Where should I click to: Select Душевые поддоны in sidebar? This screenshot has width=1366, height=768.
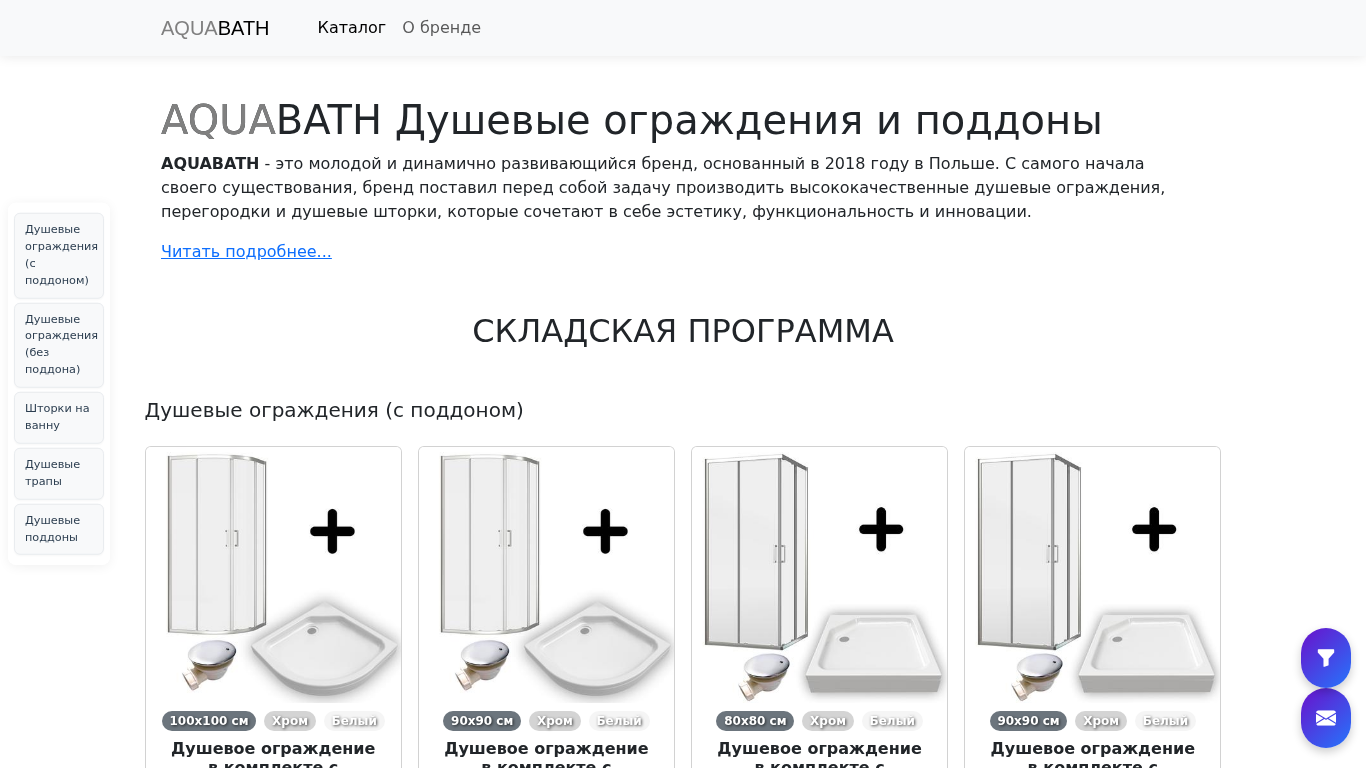[59, 529]
